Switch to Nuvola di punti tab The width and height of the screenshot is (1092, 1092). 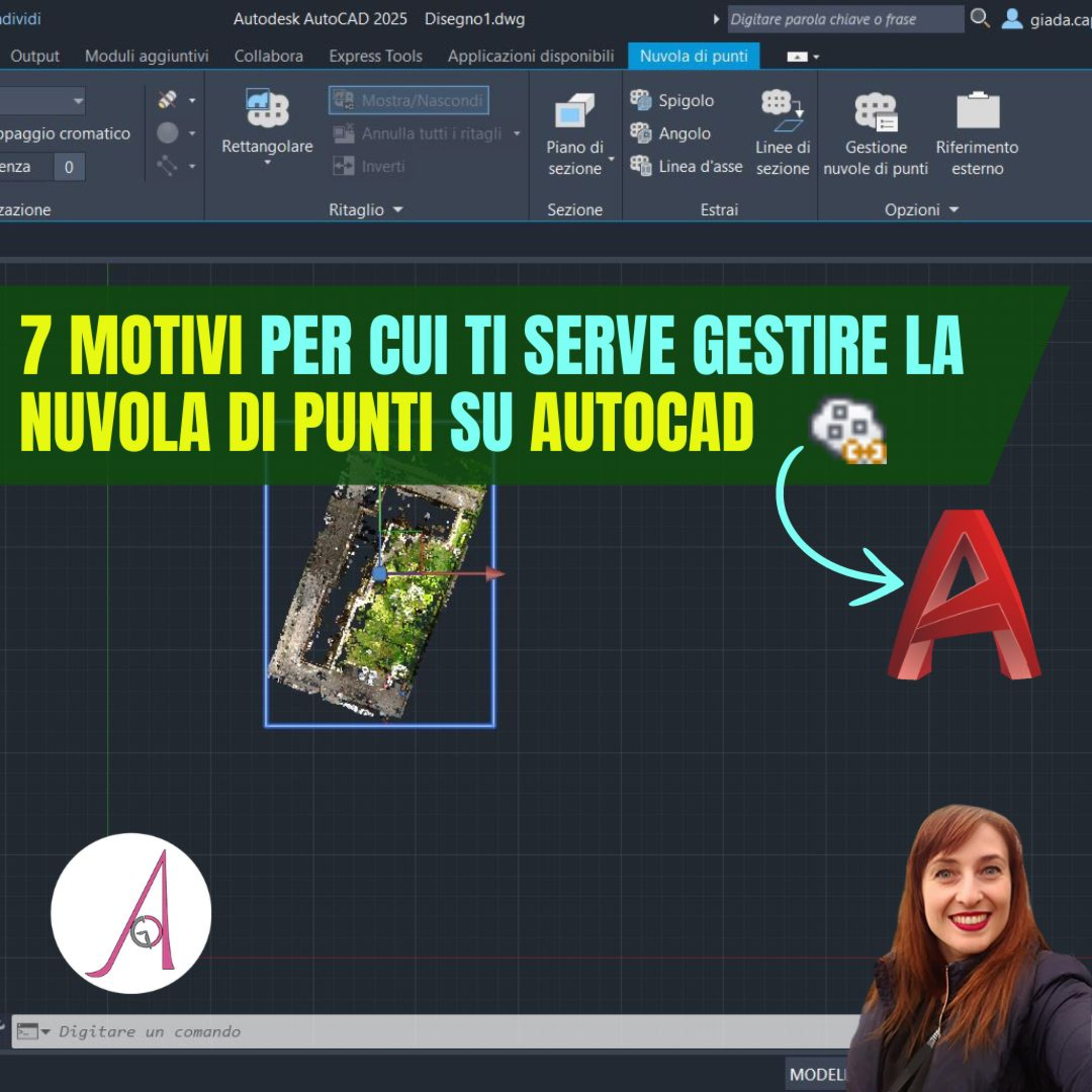click(693, 56)
